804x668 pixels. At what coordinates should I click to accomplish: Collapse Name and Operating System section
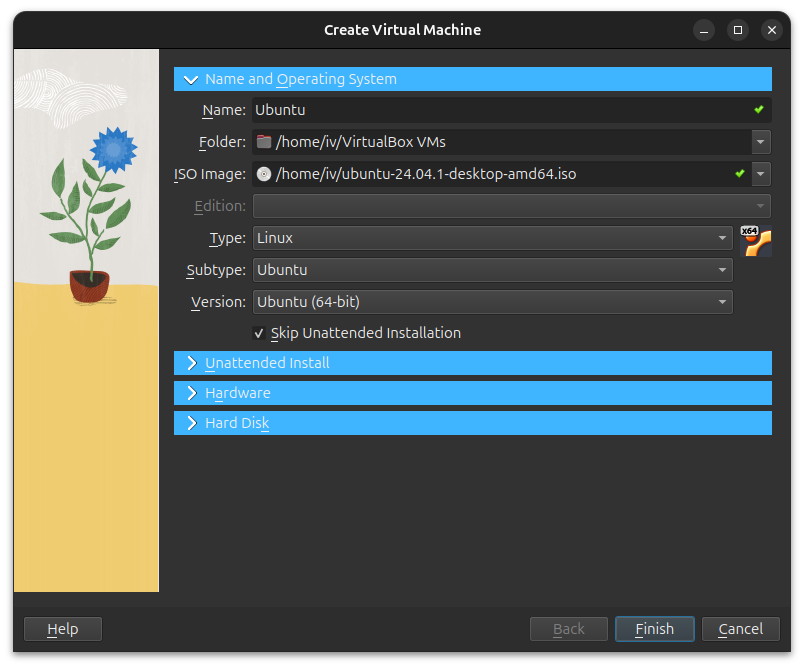pos(472,79)
